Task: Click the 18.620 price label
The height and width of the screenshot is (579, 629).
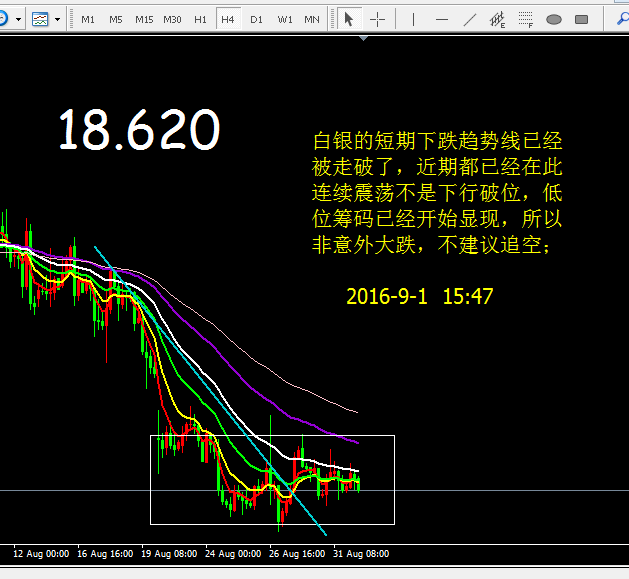Action: (139, 130)
